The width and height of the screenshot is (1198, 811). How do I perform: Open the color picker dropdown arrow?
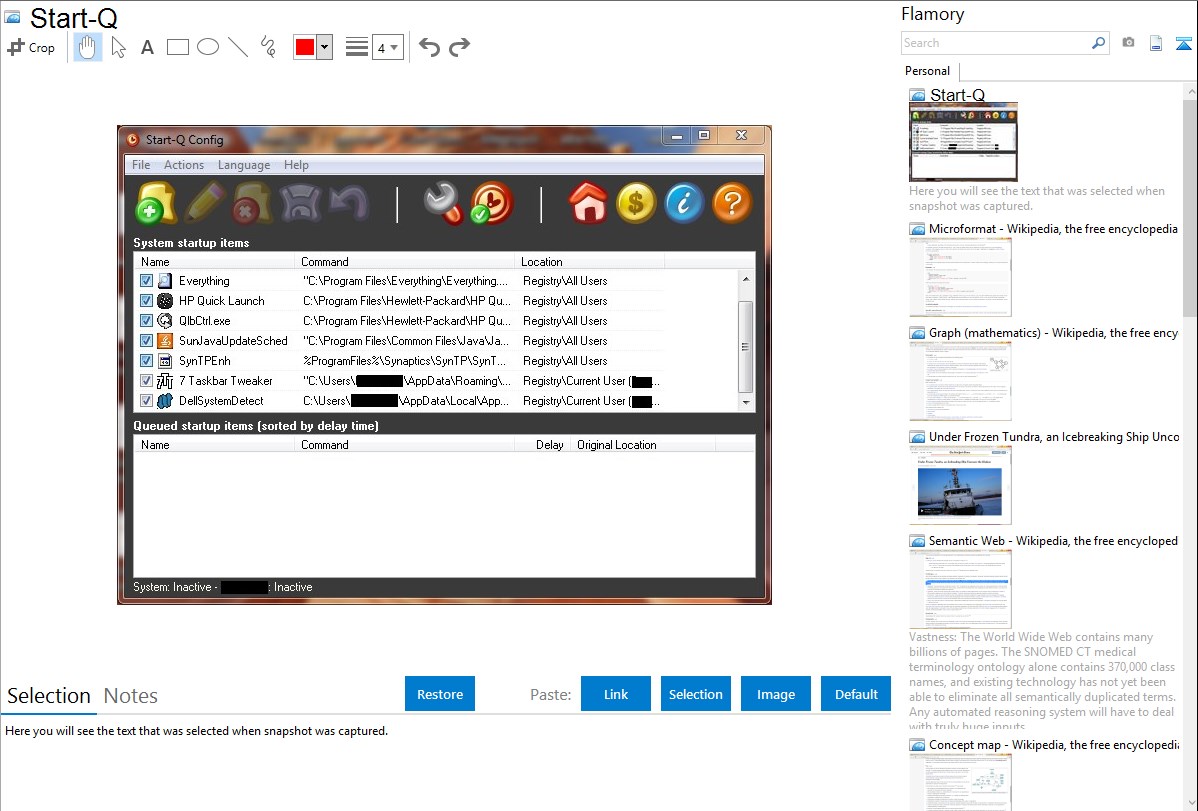click(325, 47)
